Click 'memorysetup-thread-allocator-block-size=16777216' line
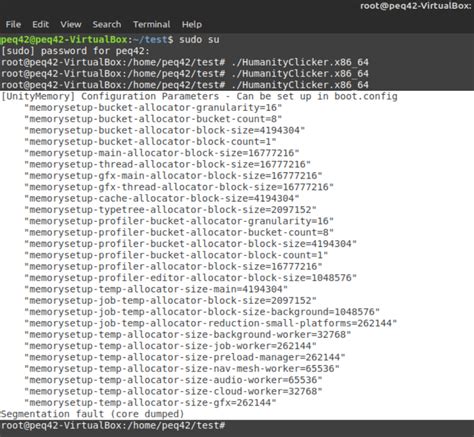 click(x=168, y=164)
